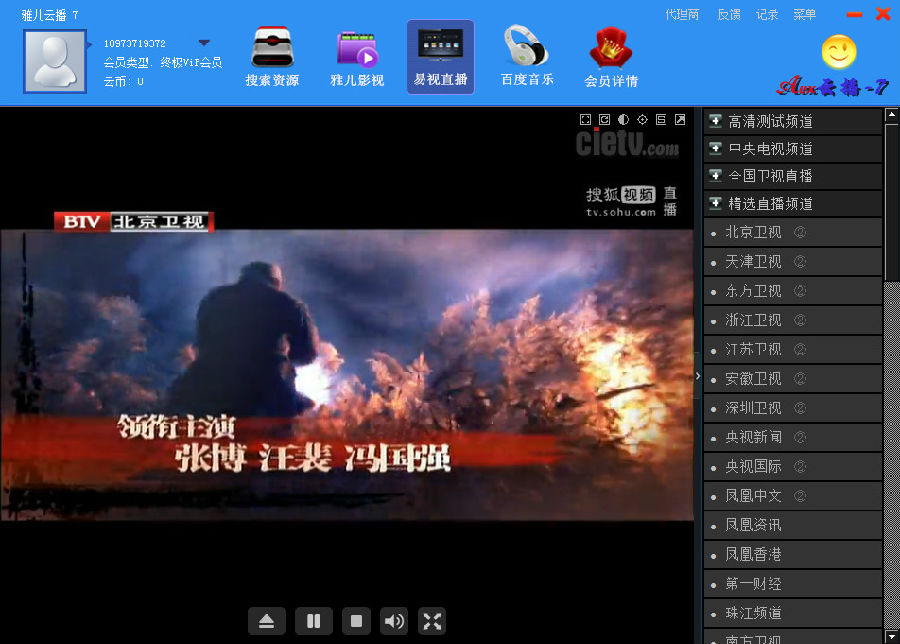
Task: Expand the 中央电视频道 channel group
Action: 793,149
